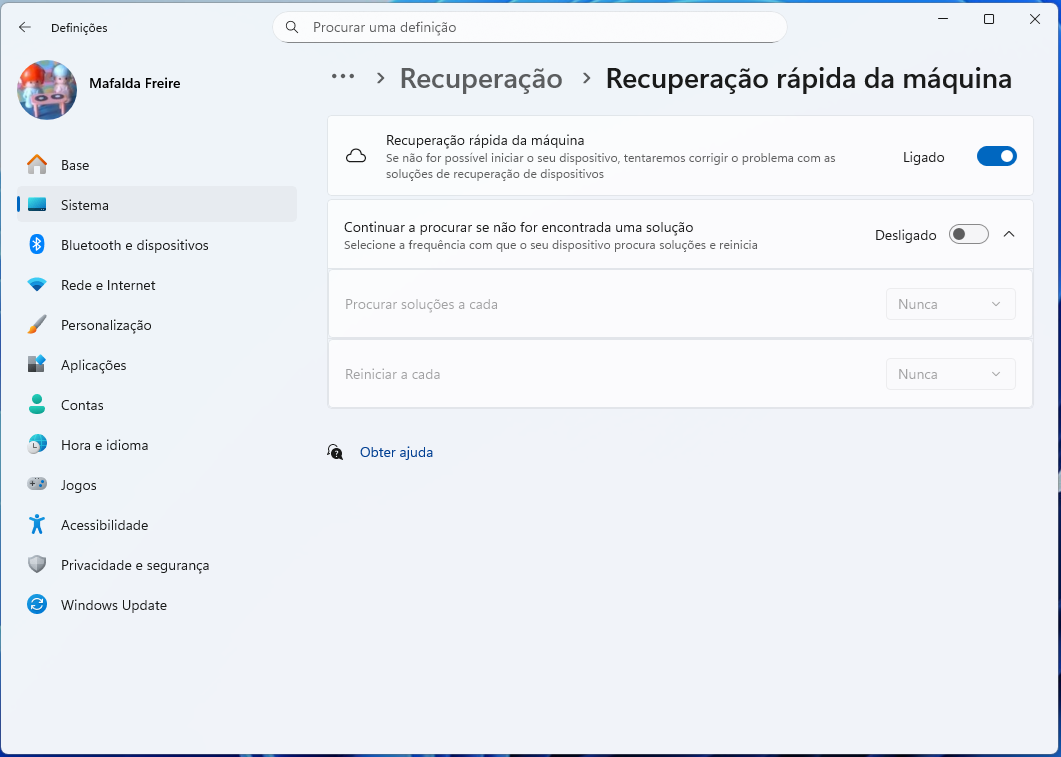Click the Personalização paintbrush icon
The image size is (1061, 757).
37,325
